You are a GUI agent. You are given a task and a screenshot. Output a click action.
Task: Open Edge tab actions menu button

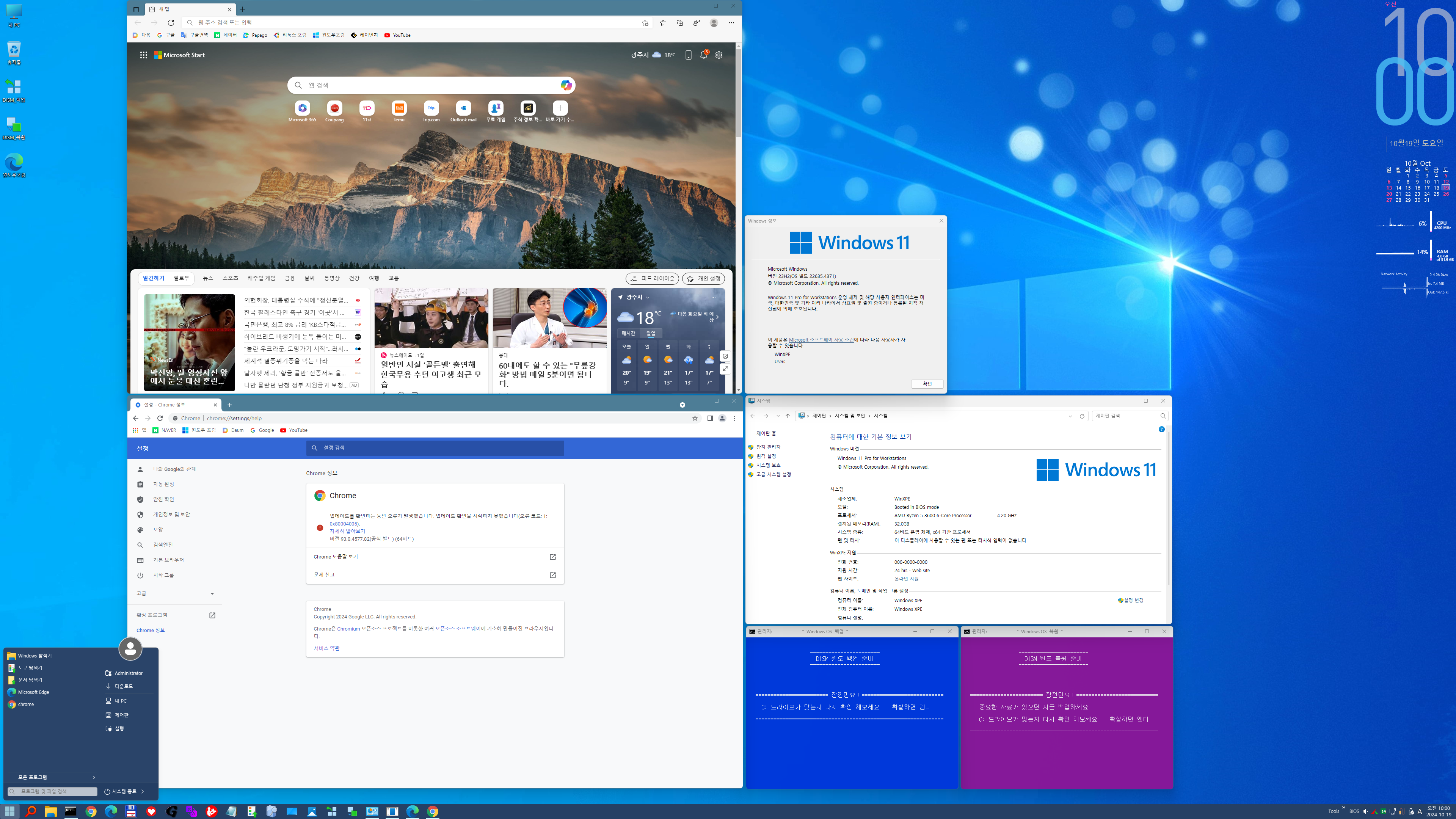[x=136, y=9]
